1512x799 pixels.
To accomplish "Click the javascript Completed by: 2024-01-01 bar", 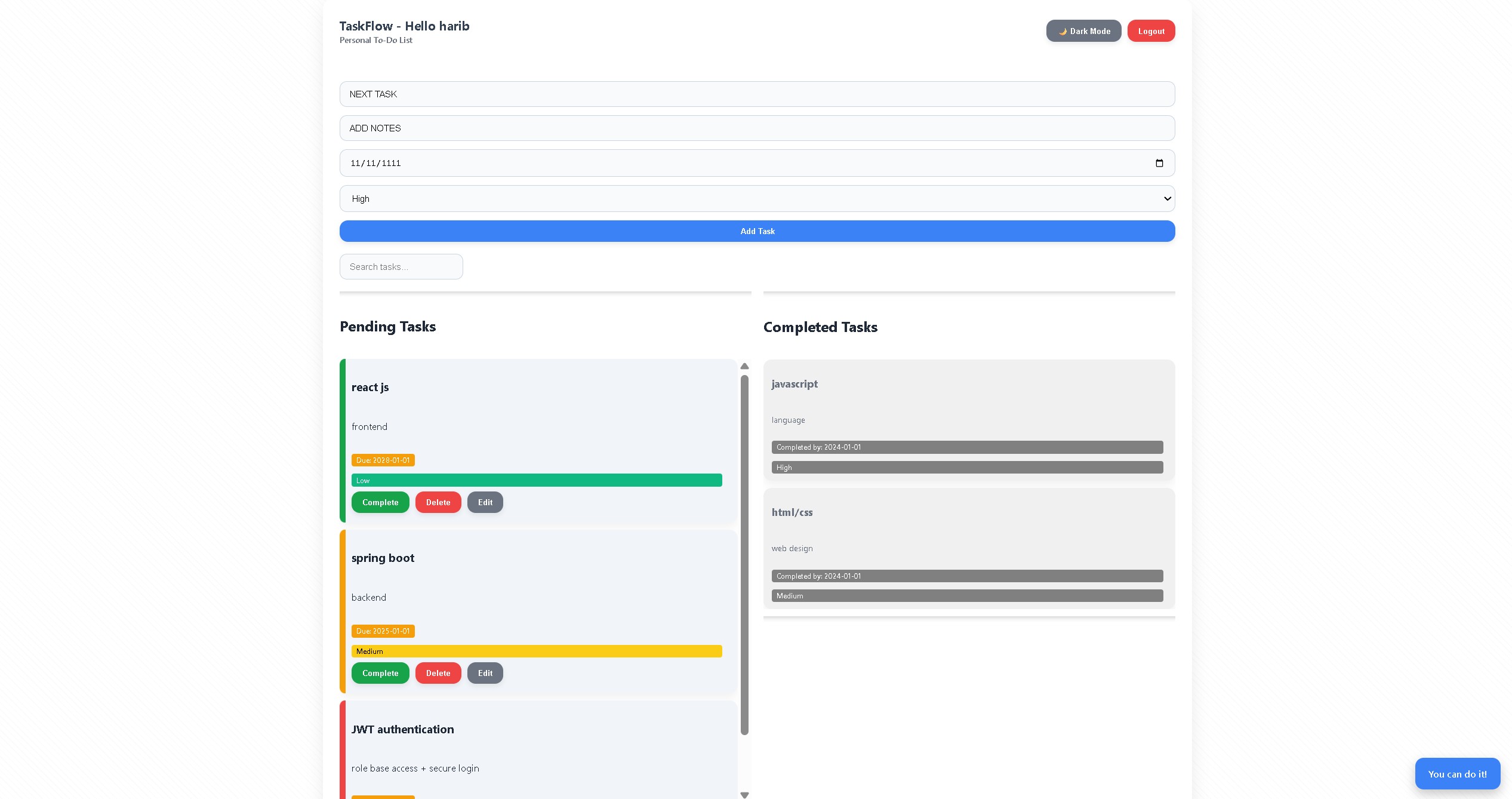I will click(x=967, y=447).
